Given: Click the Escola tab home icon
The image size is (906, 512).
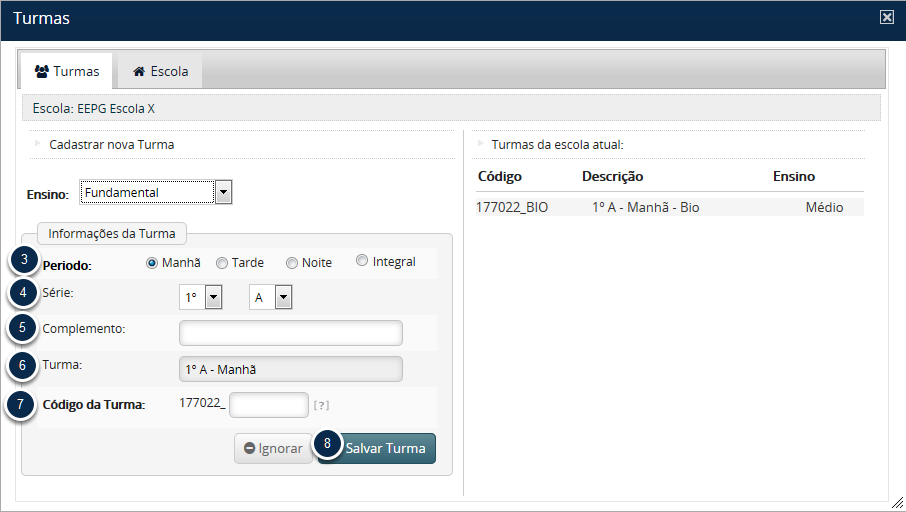Looking at the screenshot, I should point(139,72).
